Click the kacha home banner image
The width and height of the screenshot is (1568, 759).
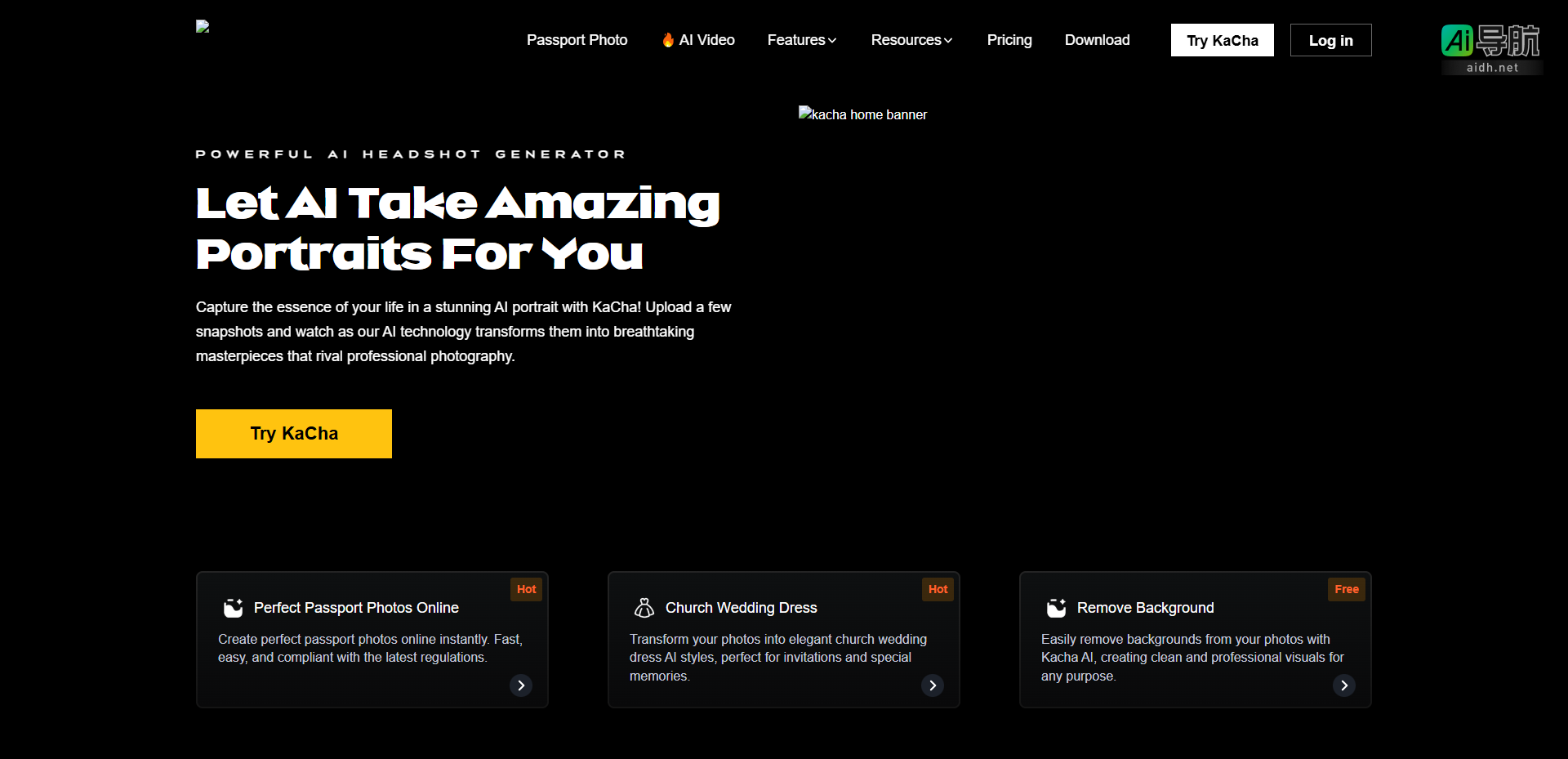862,114
